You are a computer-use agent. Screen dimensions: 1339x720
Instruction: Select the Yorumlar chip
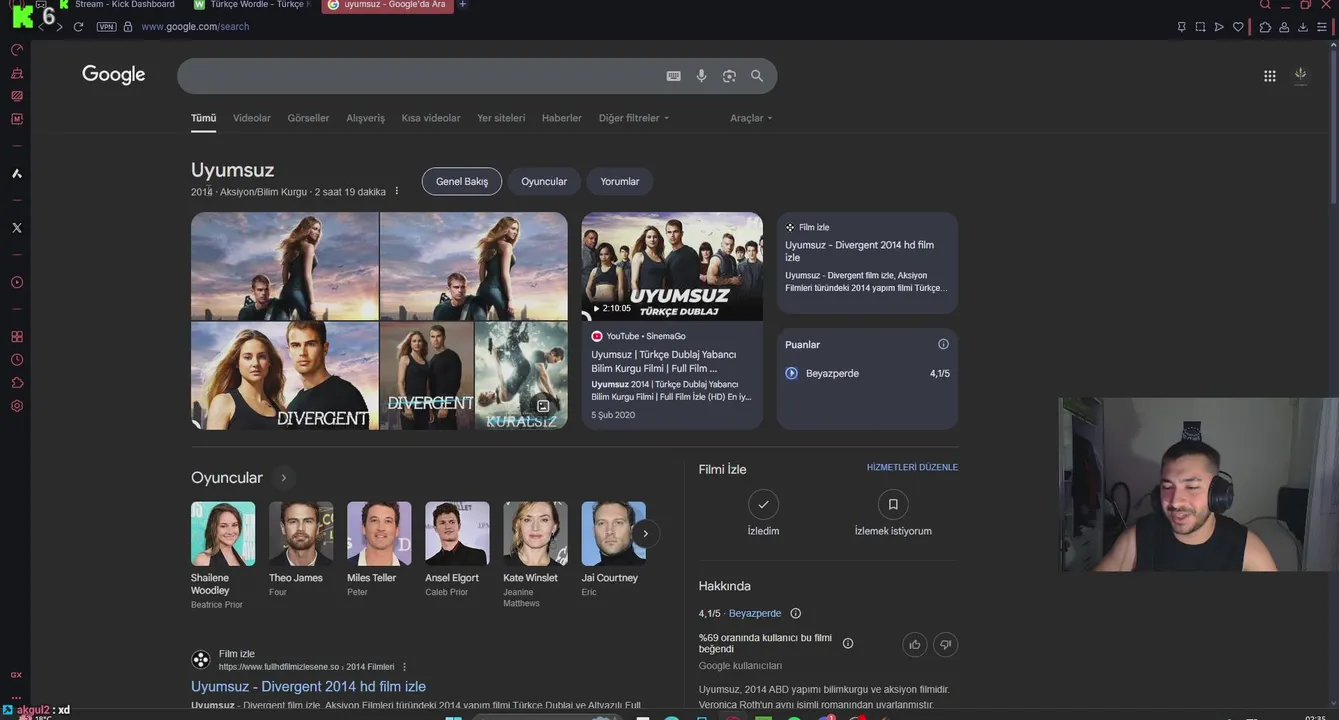click(620, 181)
